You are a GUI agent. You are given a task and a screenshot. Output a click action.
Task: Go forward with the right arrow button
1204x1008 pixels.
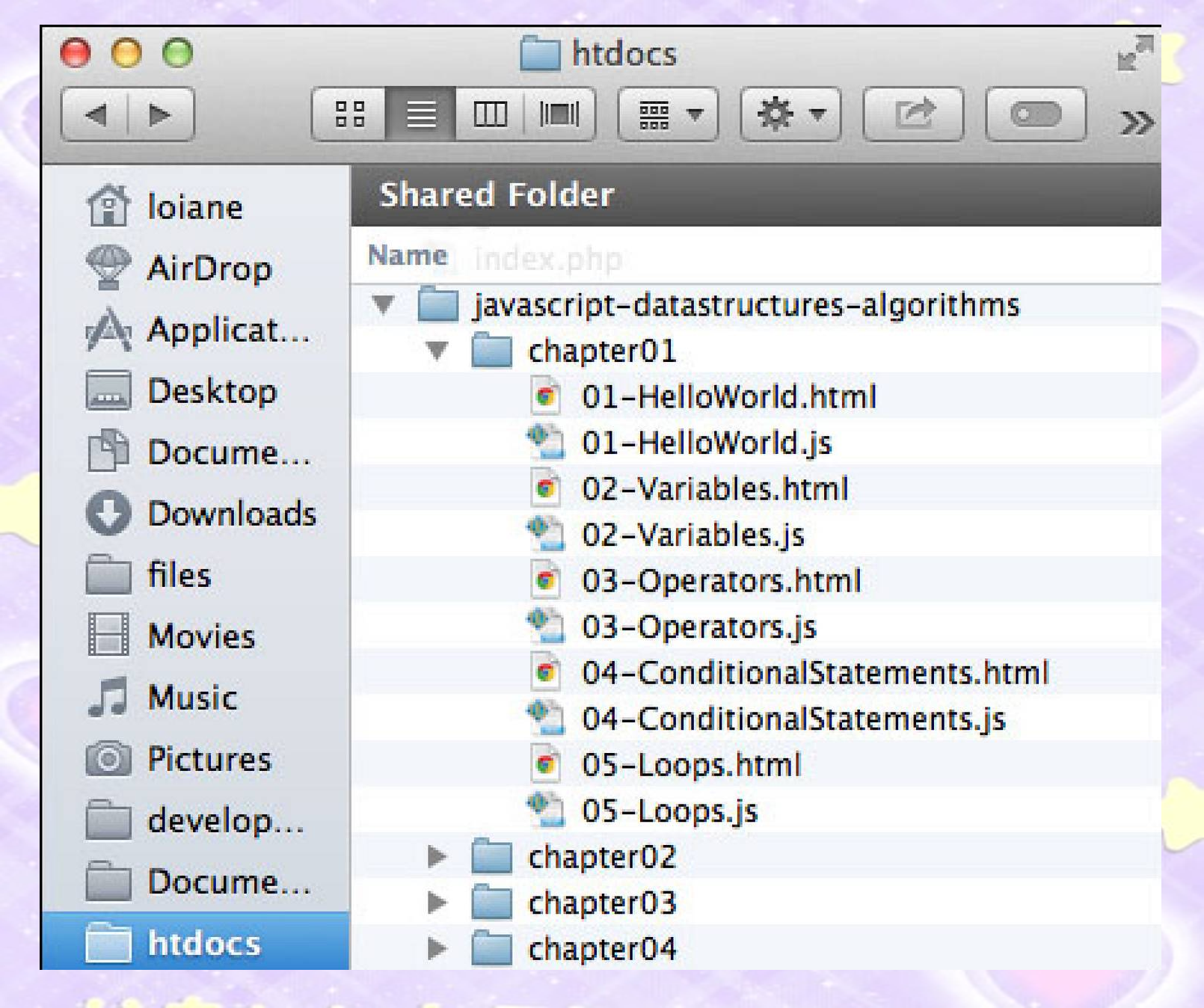(161, 114)
